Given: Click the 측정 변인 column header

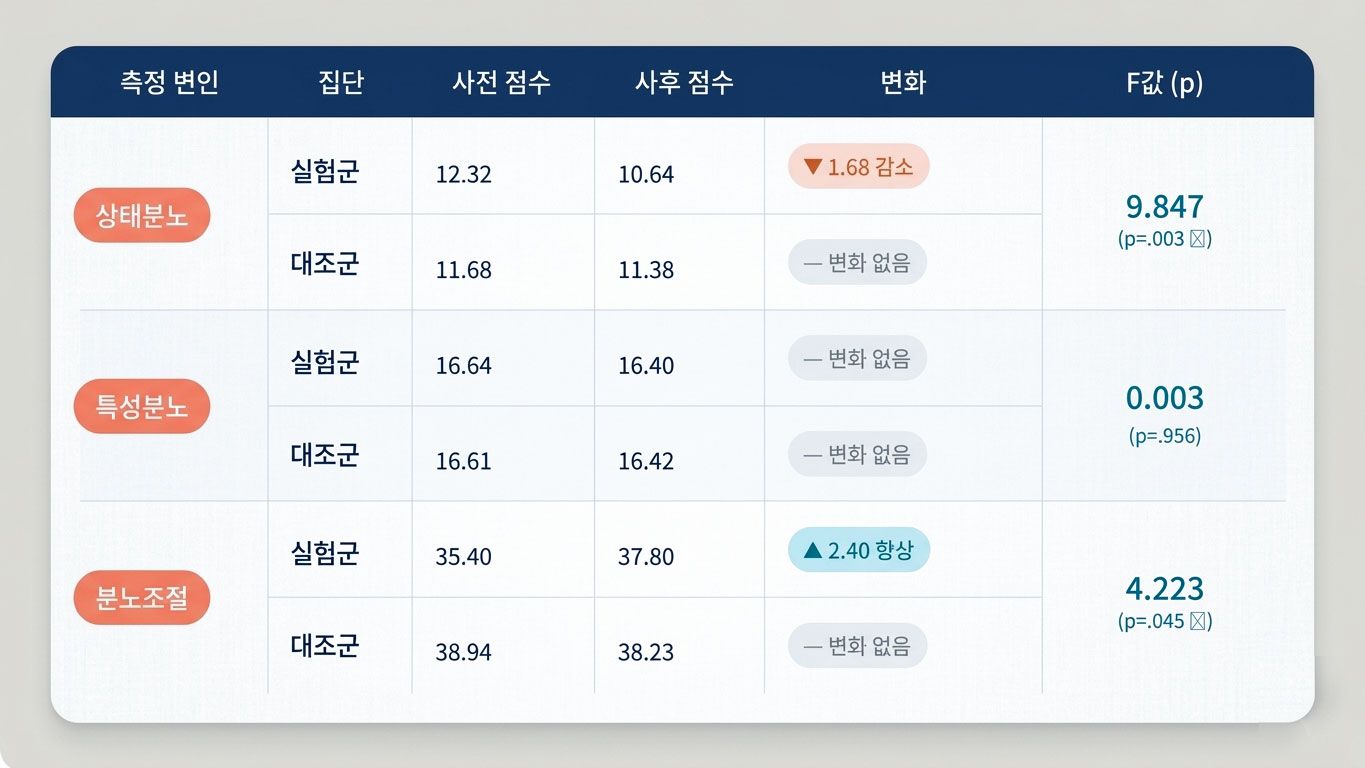Looking at the screenshot, I should [x=169, y=82].
